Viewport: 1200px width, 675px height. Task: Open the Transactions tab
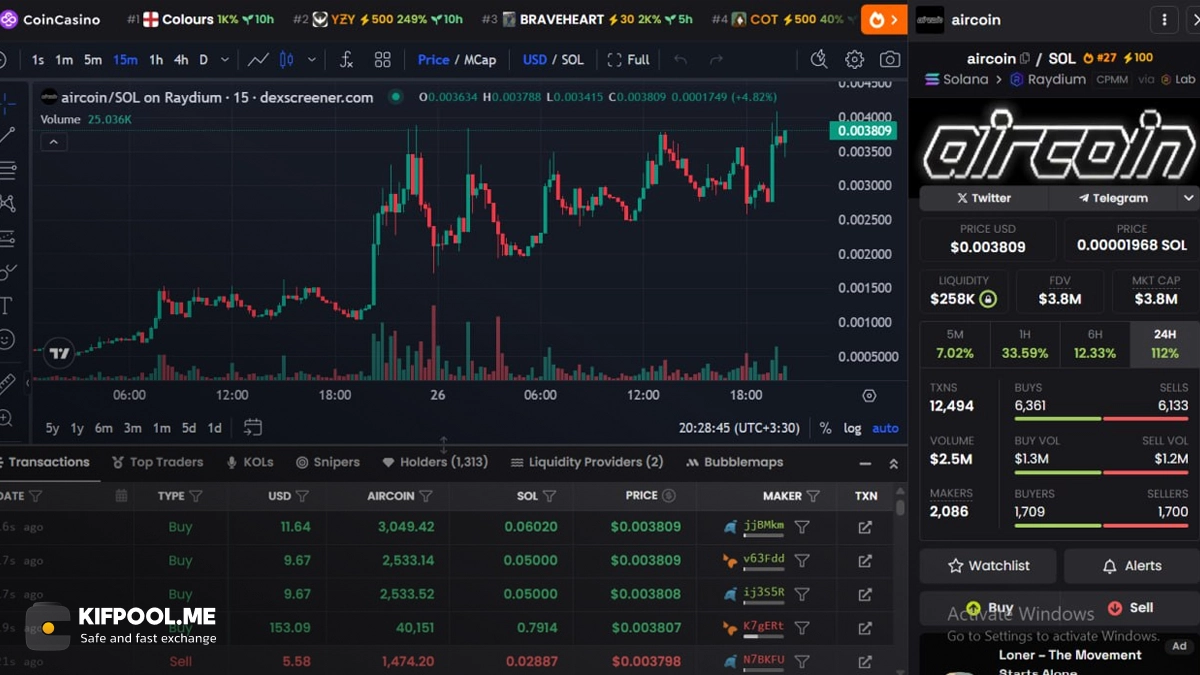(48, 462)
